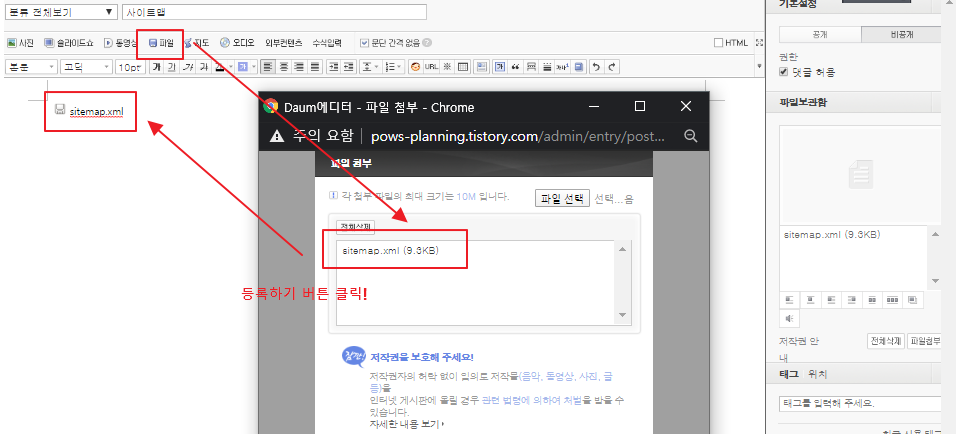This screenshot has height=434, width=958.
Task: Click 파일첨부 in the 파일보관함 panel
Action: tap(924, 341)
